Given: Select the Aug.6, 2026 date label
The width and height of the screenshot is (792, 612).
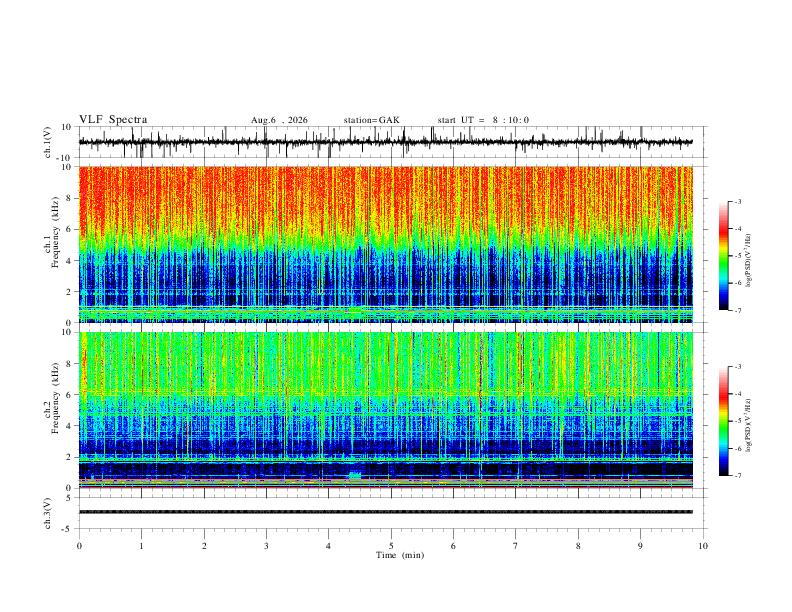Looking at the screenshot, I should (279, 120).
